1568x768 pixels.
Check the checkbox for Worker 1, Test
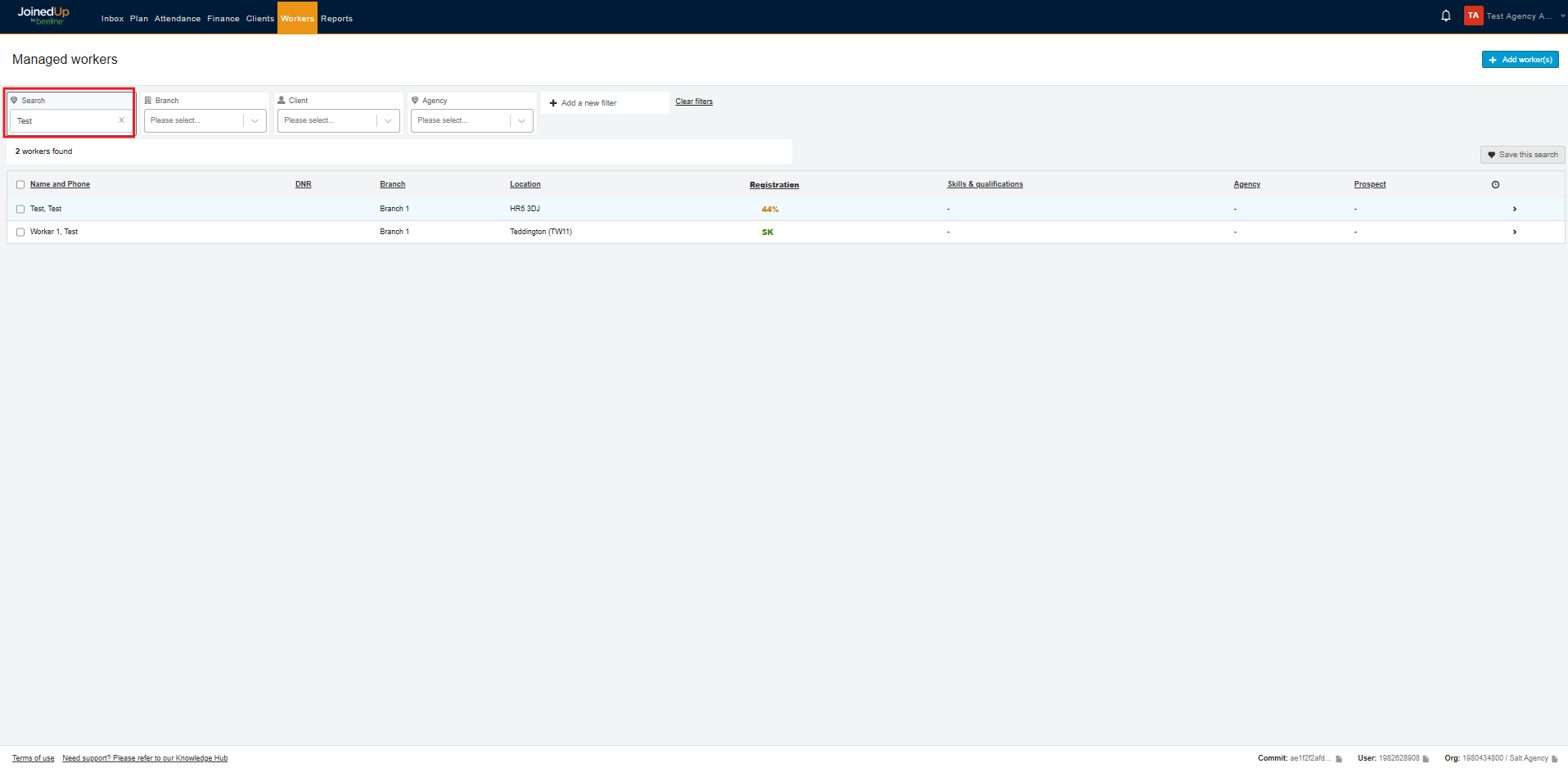tap(20, 232)
